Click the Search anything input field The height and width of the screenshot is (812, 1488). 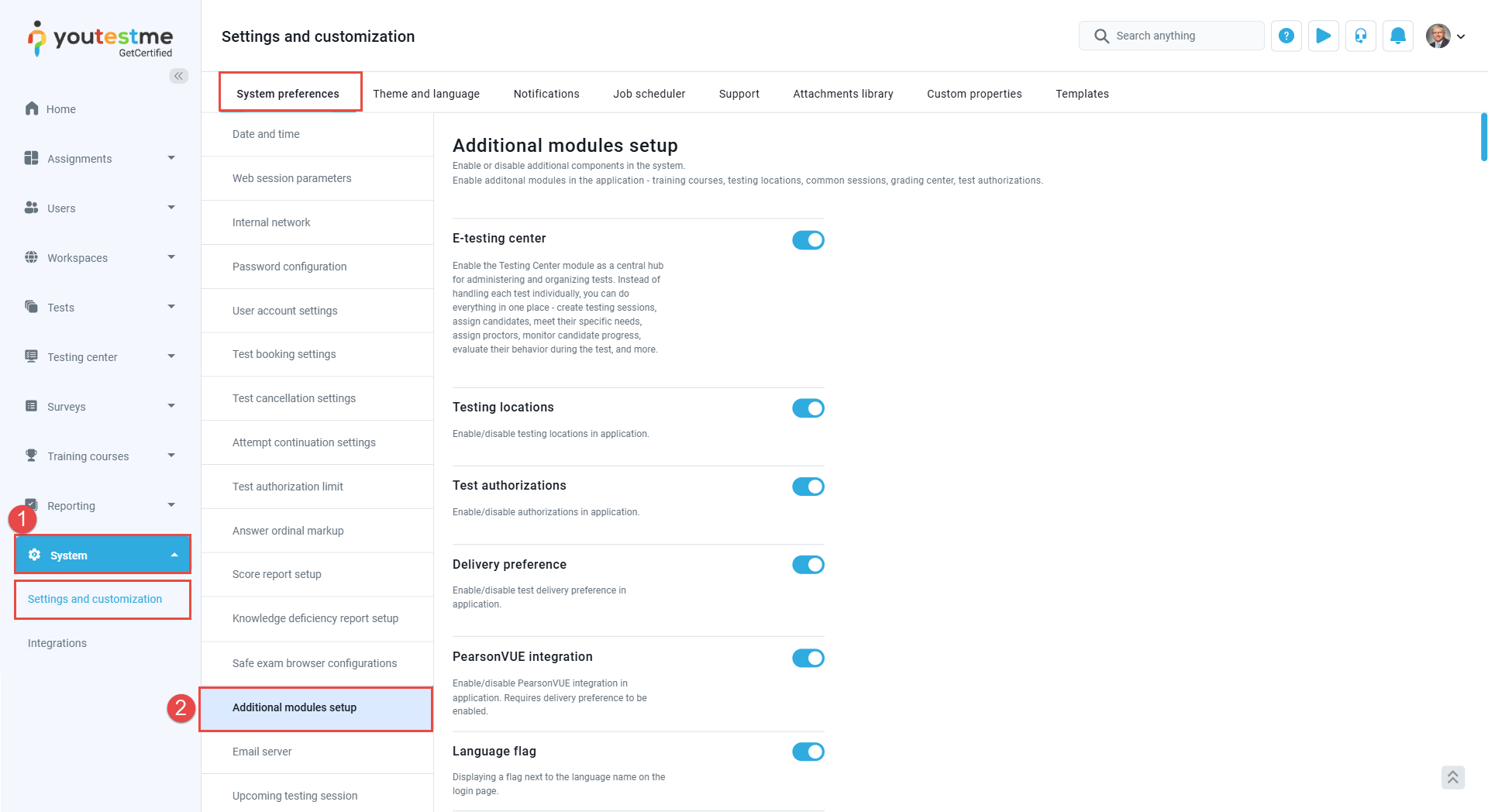[1172, 36]
